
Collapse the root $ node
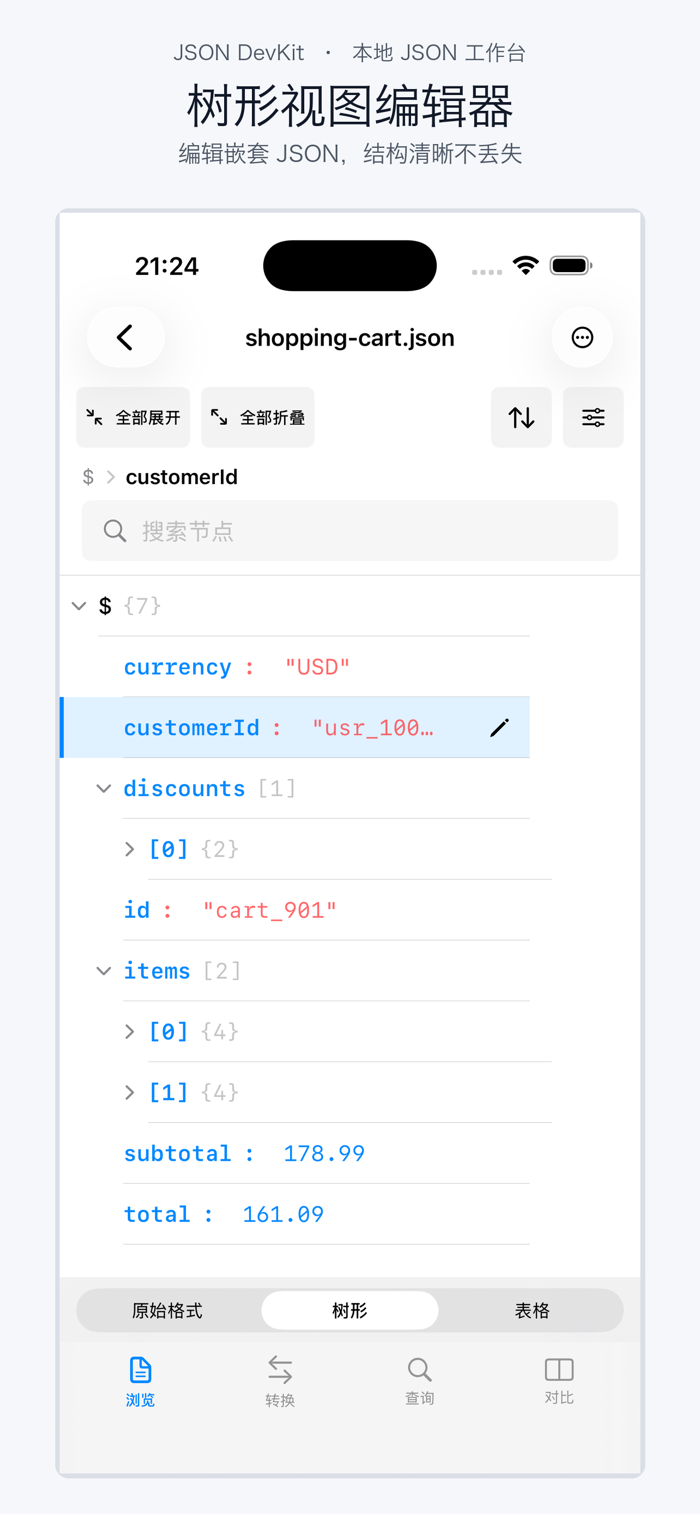[79, 606]
